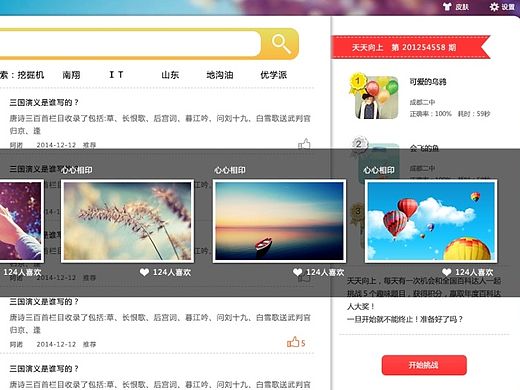Screen dimensions: 520x390
Task: Select hot search term 挖掘机
Action: pos(30,75)
